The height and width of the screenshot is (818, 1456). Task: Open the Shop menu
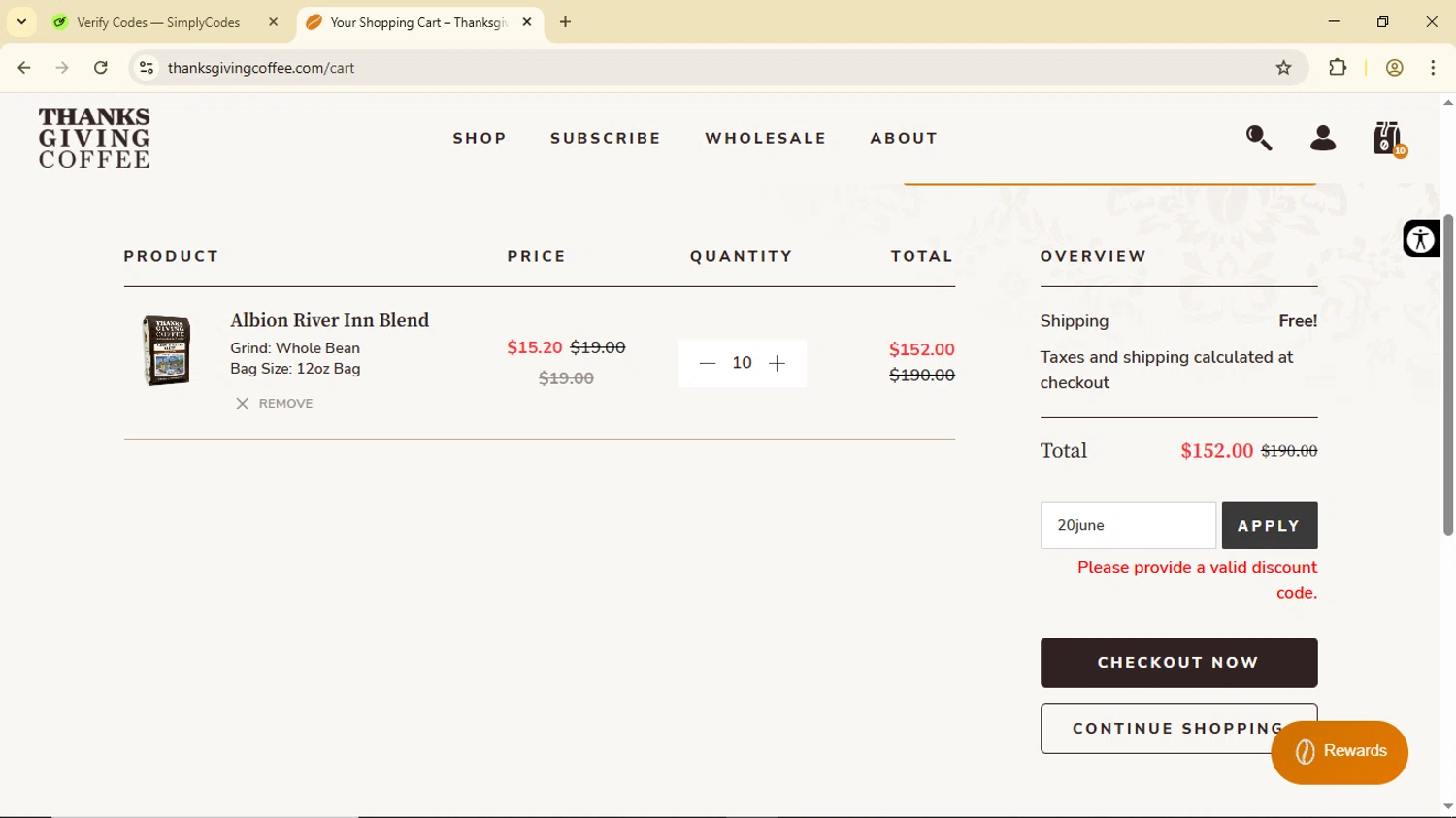(x=480, y=138)
